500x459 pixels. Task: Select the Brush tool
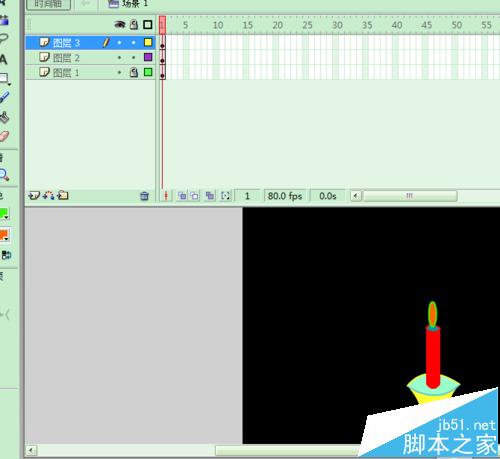pos(4,97)
